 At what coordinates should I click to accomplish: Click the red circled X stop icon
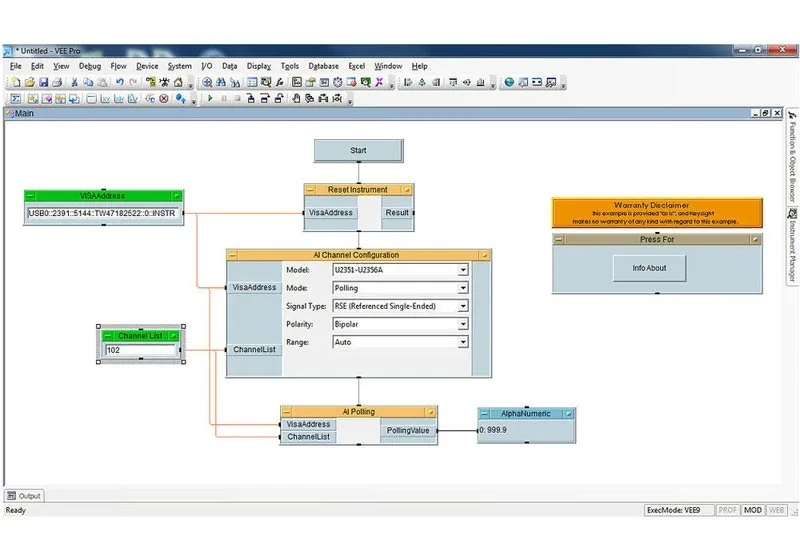[x=164, y=98]
